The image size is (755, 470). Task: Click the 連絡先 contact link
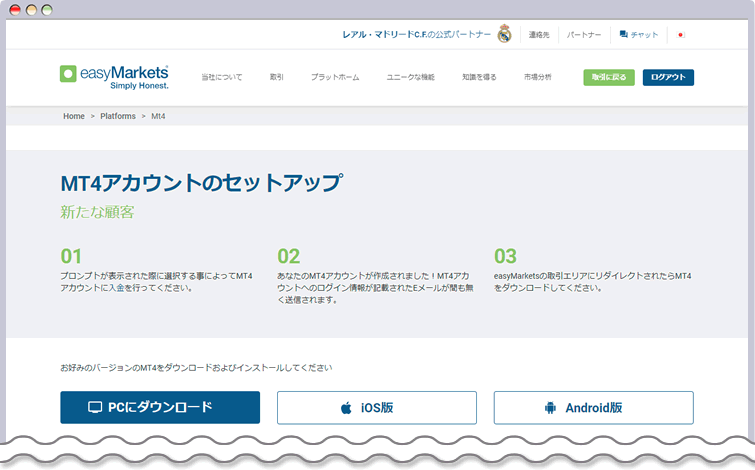coord(539,35)
